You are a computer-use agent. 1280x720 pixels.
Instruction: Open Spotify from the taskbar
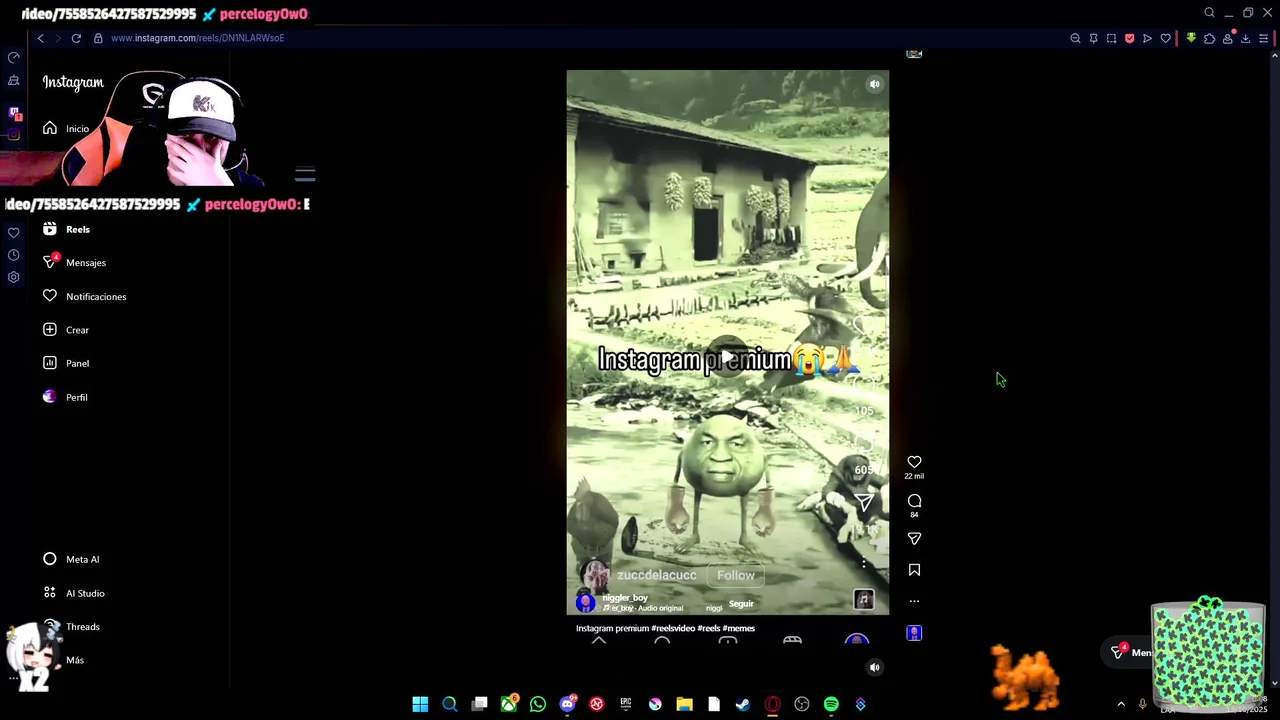pyautogui.click(x=831, y=704)
